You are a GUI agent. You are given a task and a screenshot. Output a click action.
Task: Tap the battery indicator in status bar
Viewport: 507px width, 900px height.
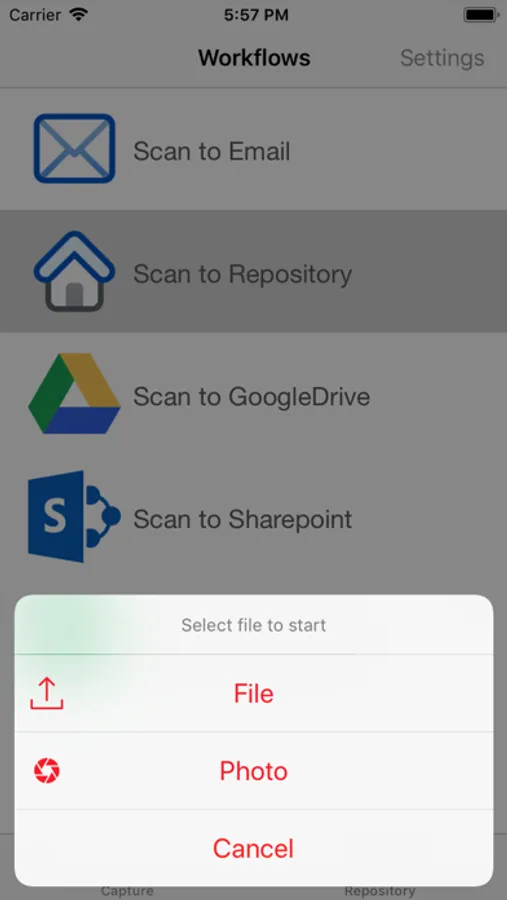(481, 15)
